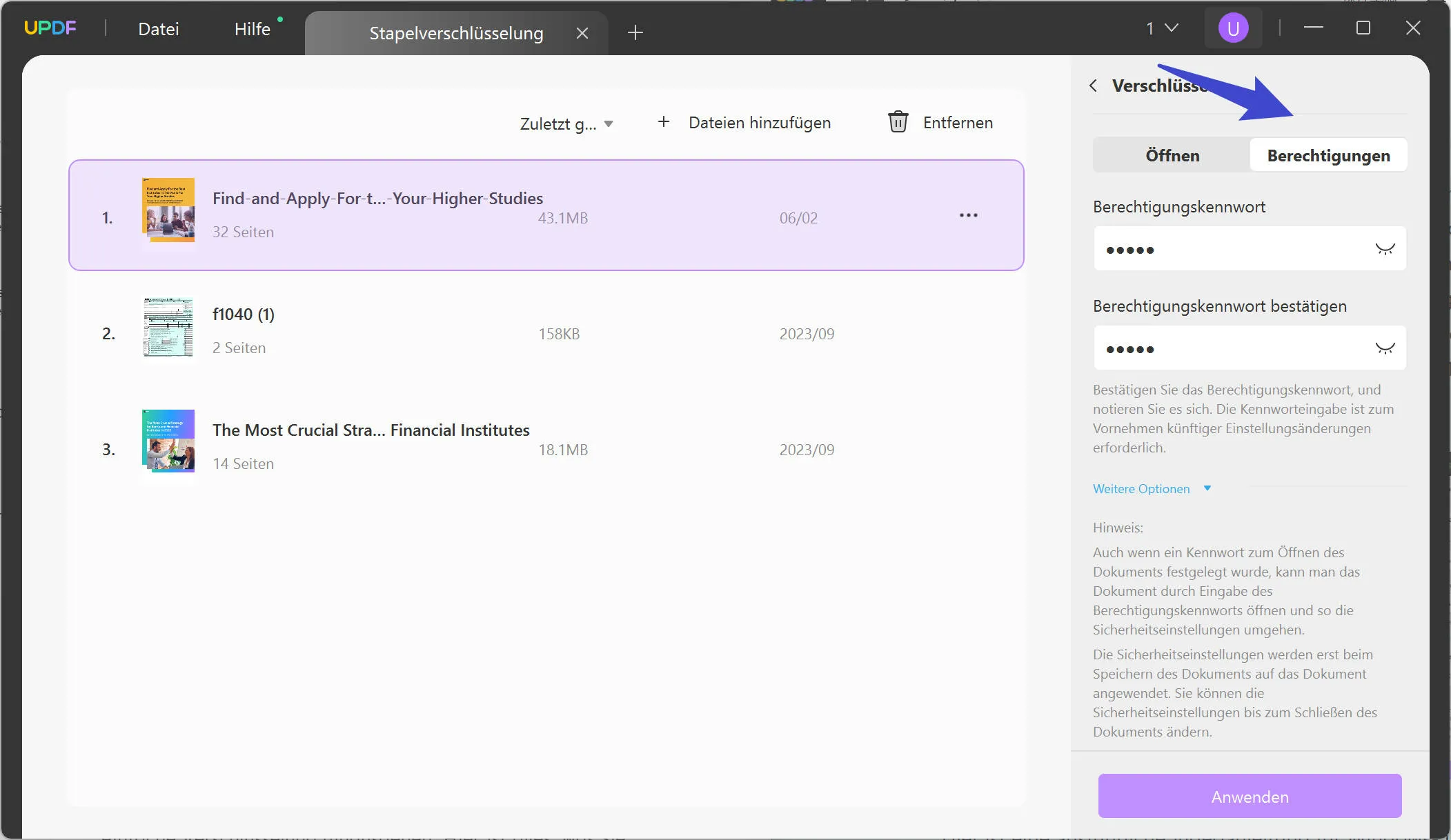The width and height of the screenshot is (1451, 840).
Task: Click Entfernen trash icon
Action: pos(898,122)
